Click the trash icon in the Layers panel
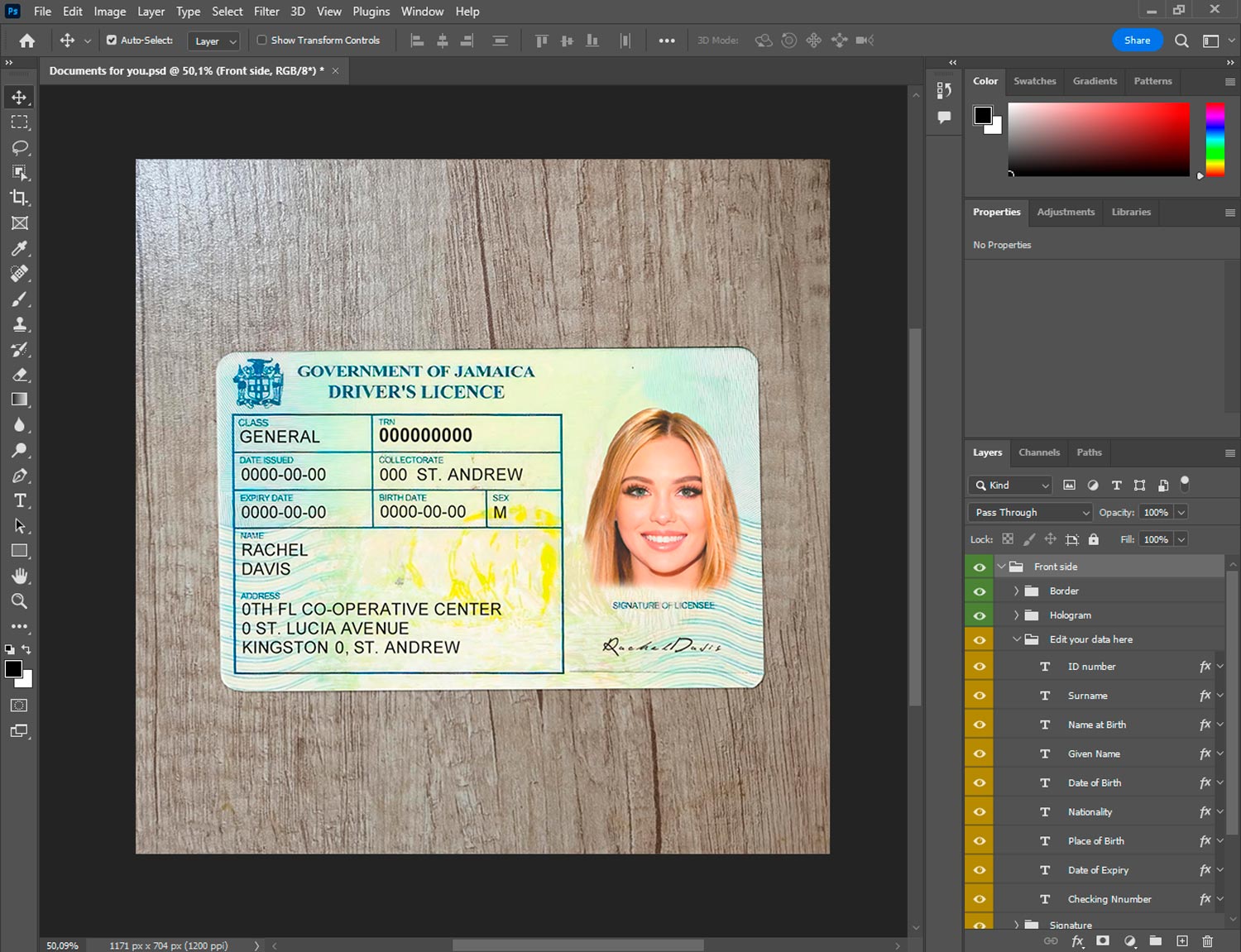 [1207, 941]
